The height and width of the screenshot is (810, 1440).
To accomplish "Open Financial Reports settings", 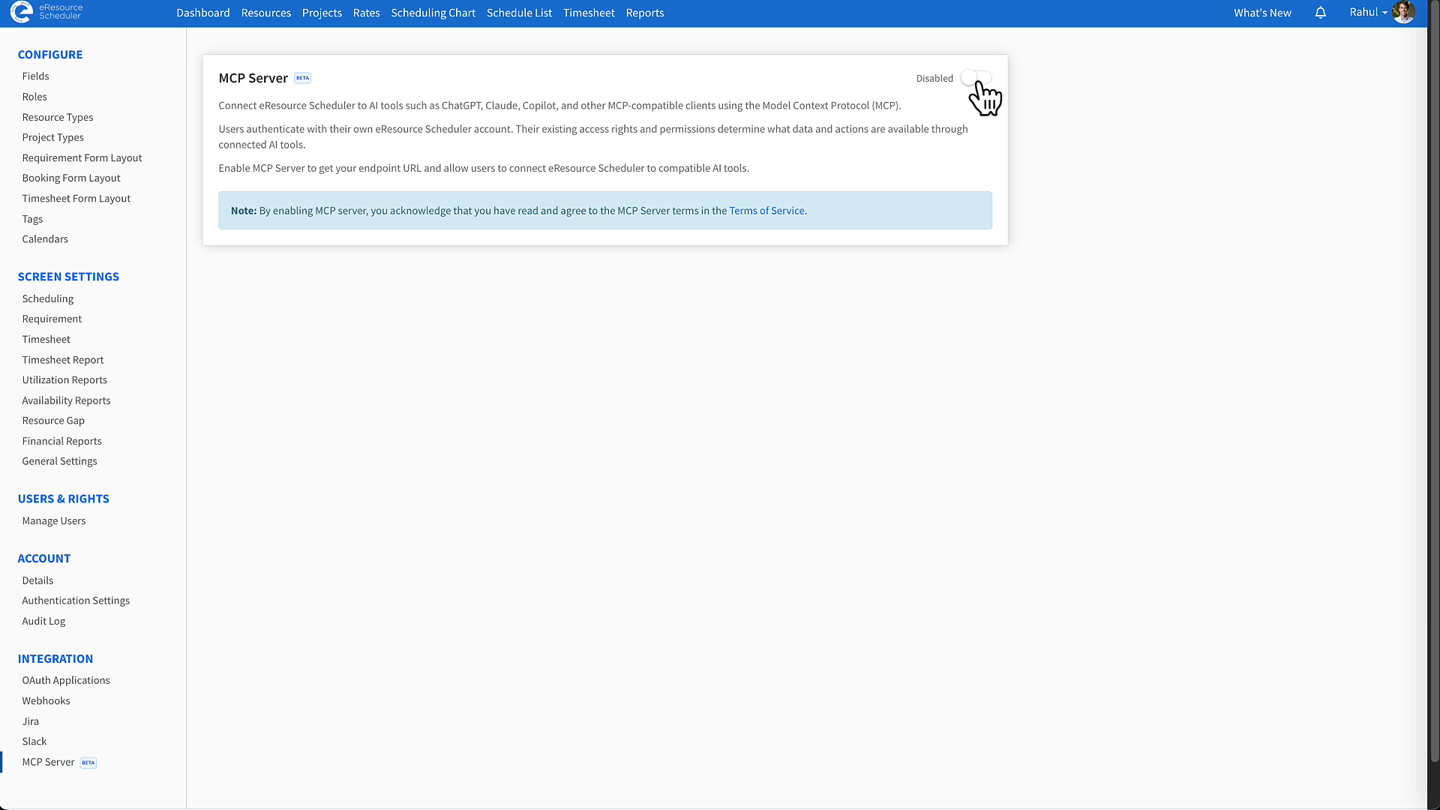I will click(x=62, y=441).
